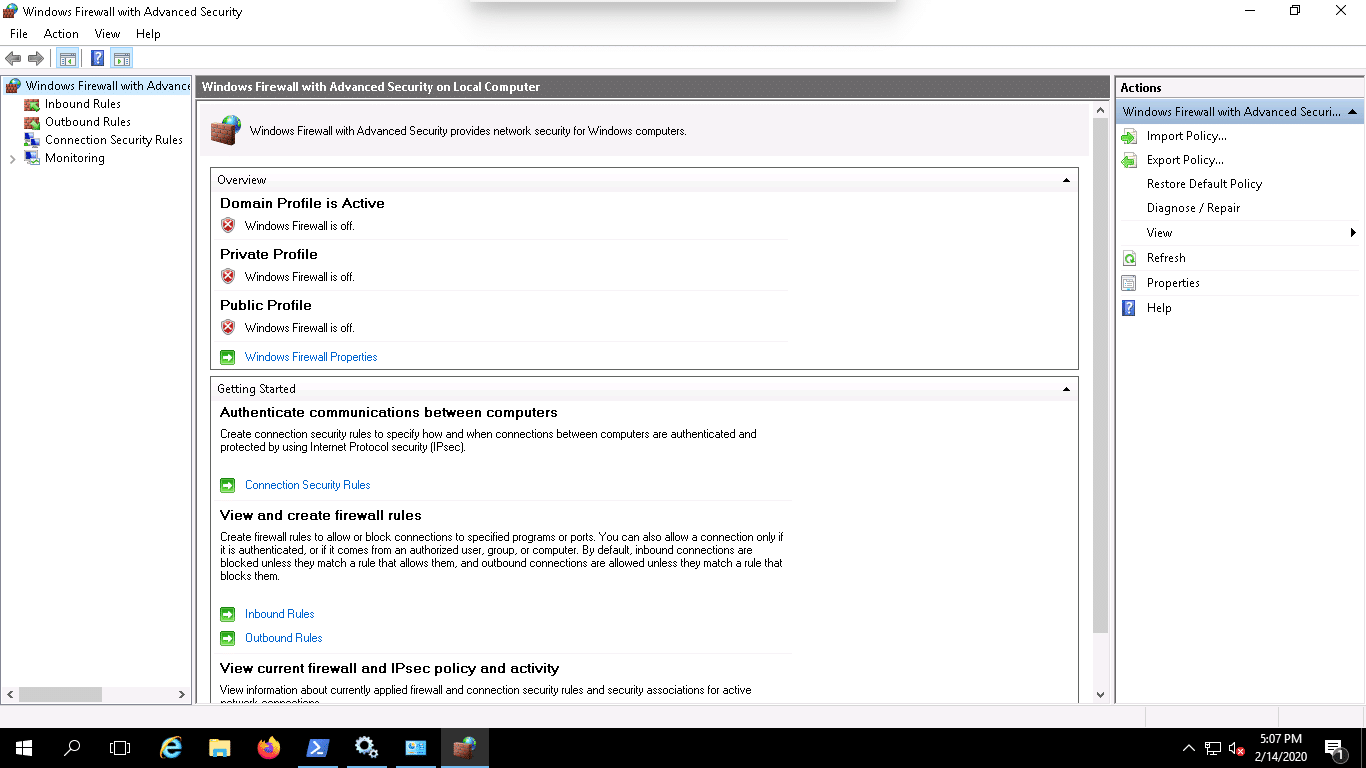Image resolution: width=1366 pixels, height=768 pixels.
Task: Click the tree pane scroll-right arrow
Action: click(182, 694)
